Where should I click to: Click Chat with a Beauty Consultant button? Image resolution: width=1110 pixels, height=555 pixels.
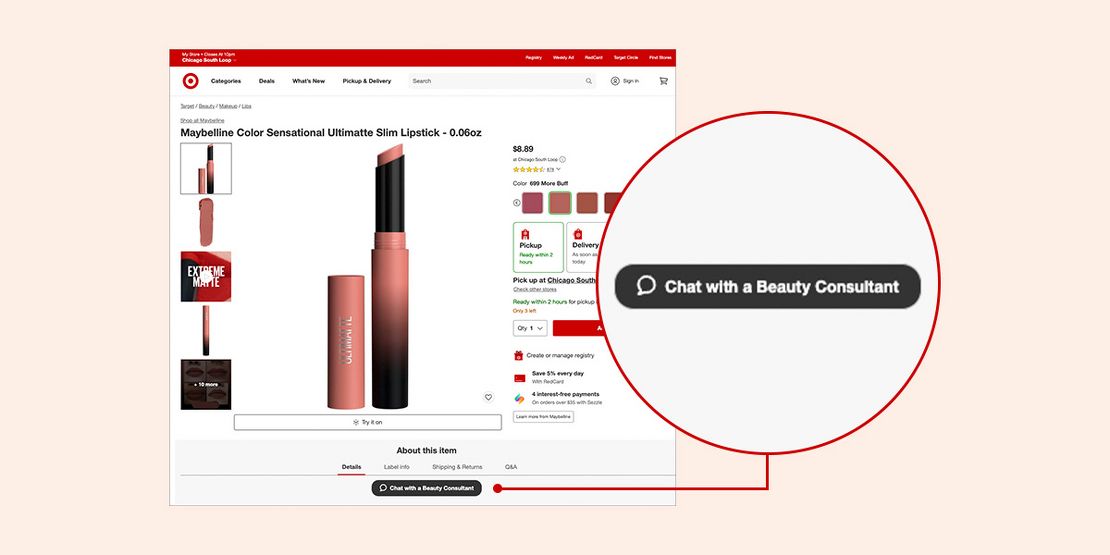(427, 488)
